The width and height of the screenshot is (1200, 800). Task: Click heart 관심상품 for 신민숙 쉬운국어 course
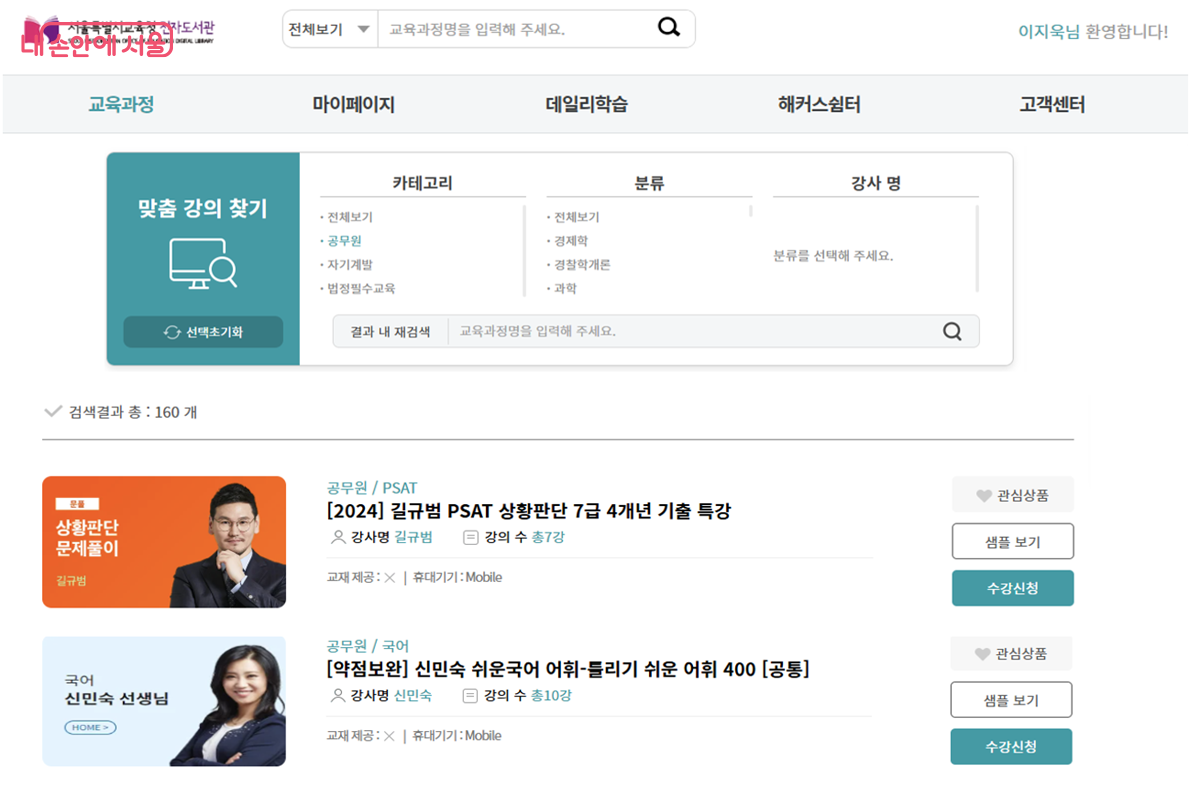(x=1010, y=654)
